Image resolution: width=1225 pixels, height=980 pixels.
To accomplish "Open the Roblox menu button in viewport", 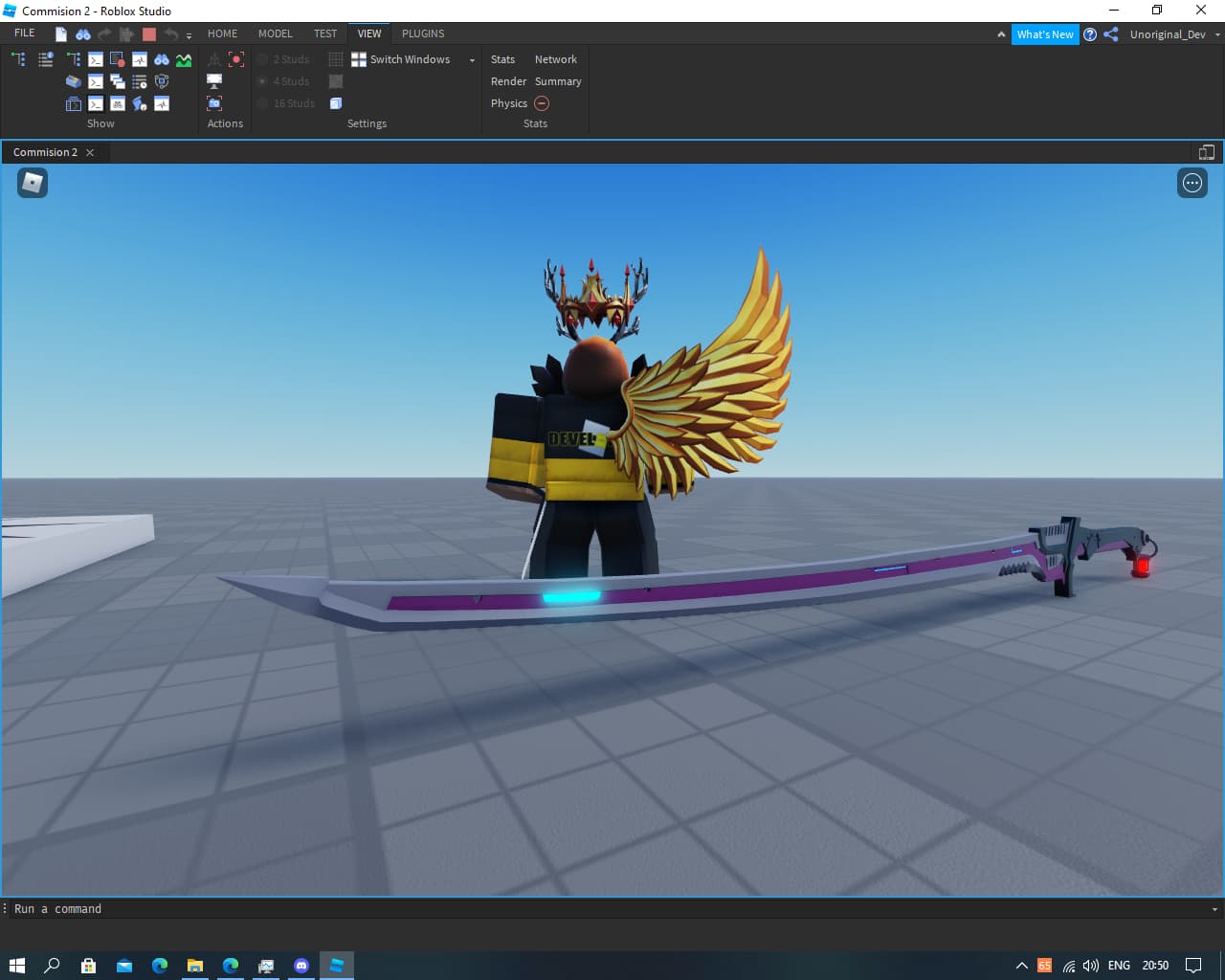I will 33,183.
